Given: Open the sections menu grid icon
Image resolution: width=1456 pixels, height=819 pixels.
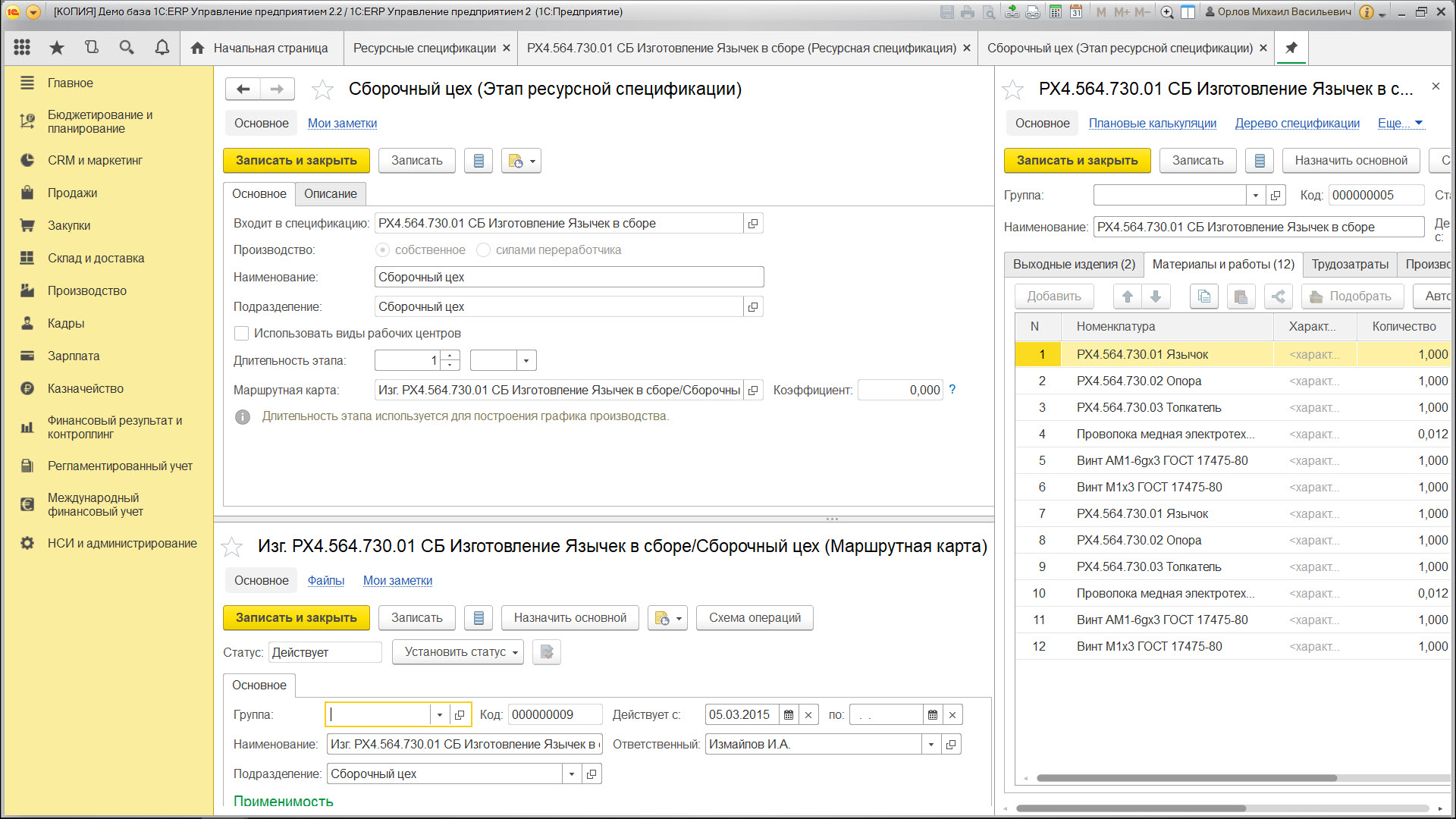Looking at the screenshot, I should point(22,48).
